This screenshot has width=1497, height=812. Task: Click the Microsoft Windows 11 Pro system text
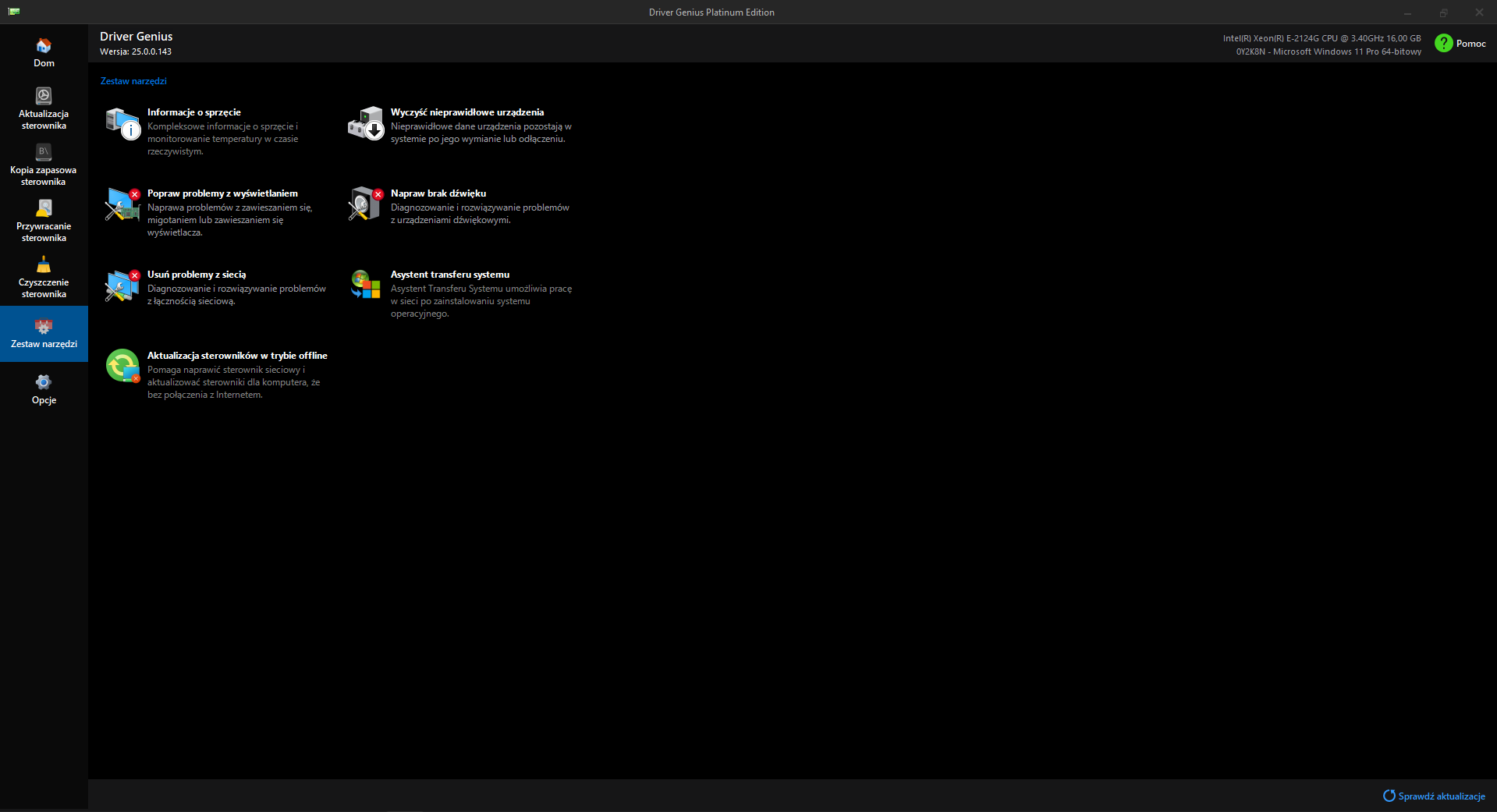[x=1328, y=51]
